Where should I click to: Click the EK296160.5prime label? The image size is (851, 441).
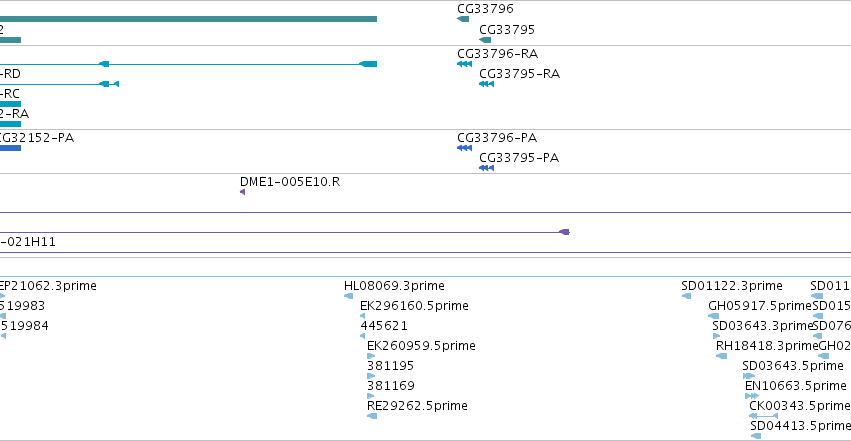tap(414, 306)
